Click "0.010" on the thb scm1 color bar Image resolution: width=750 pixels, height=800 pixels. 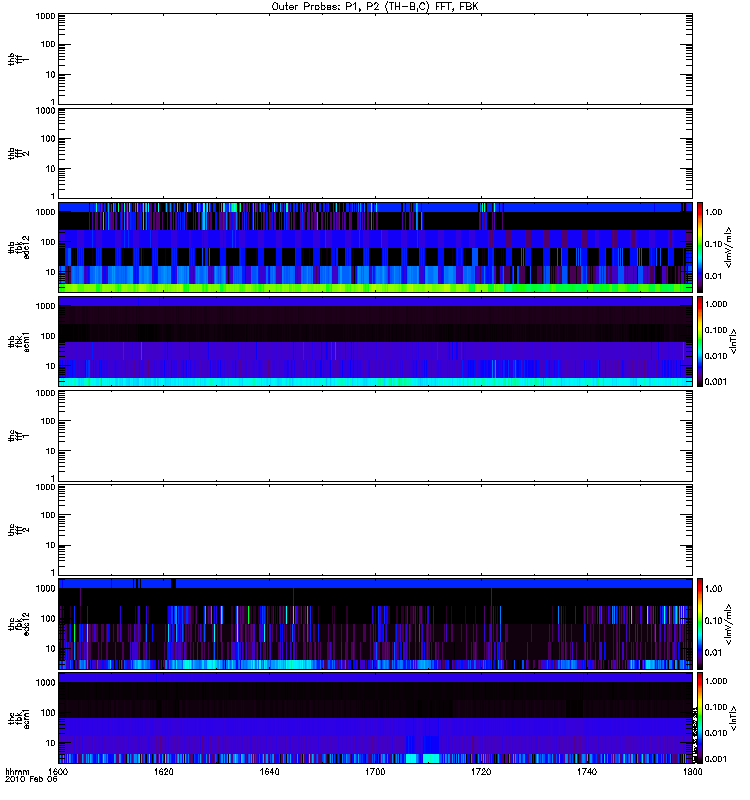point(716,356)
